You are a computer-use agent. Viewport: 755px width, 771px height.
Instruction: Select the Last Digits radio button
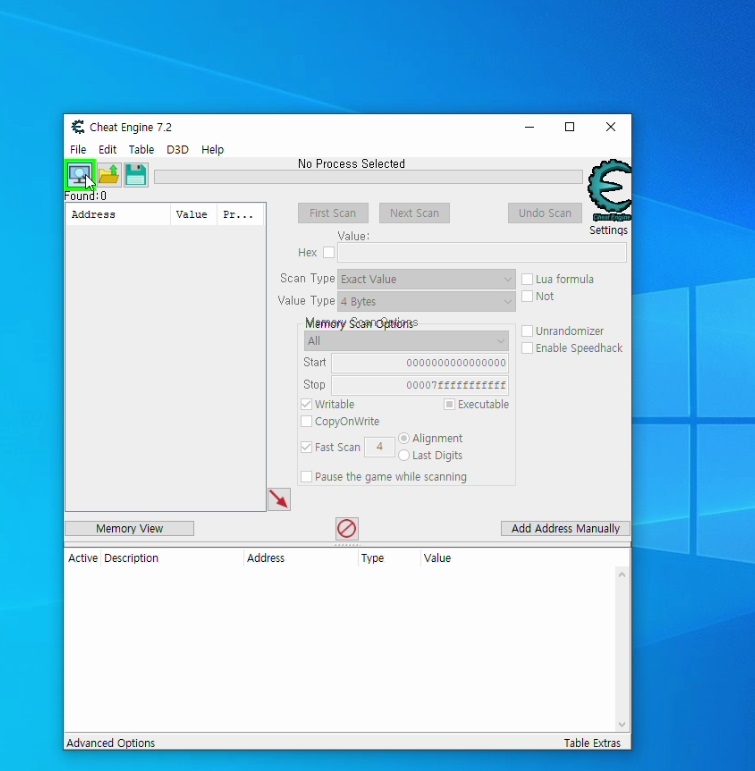pos(404,455)
